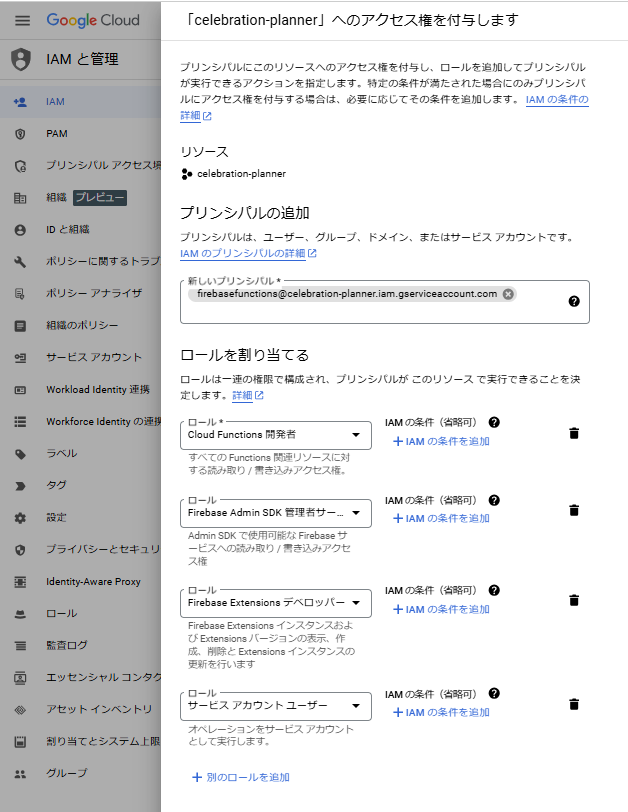
Task: Click the PAM shield icon
Action: [20, 134]
